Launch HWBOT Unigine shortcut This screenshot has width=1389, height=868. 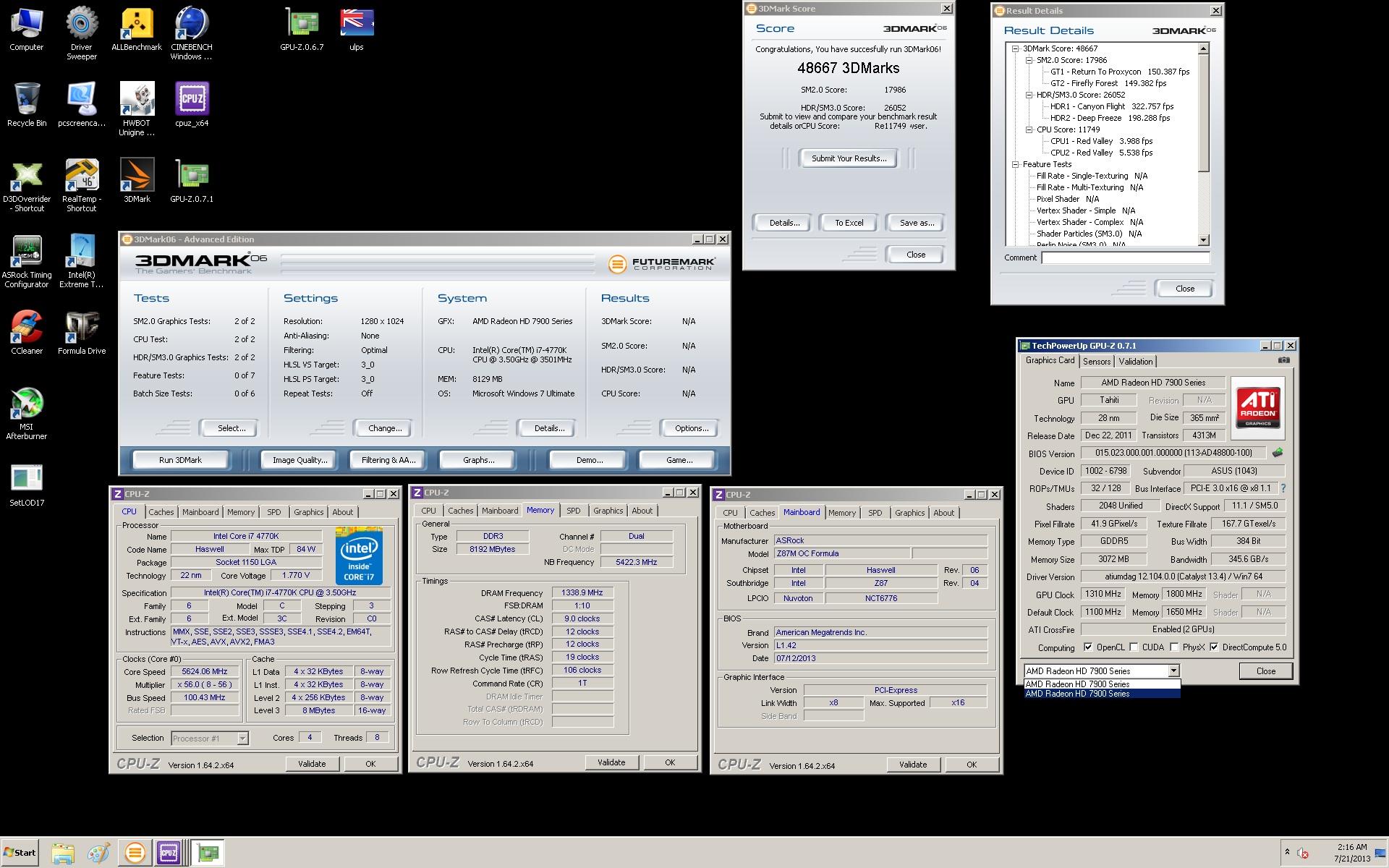point(137,109)
